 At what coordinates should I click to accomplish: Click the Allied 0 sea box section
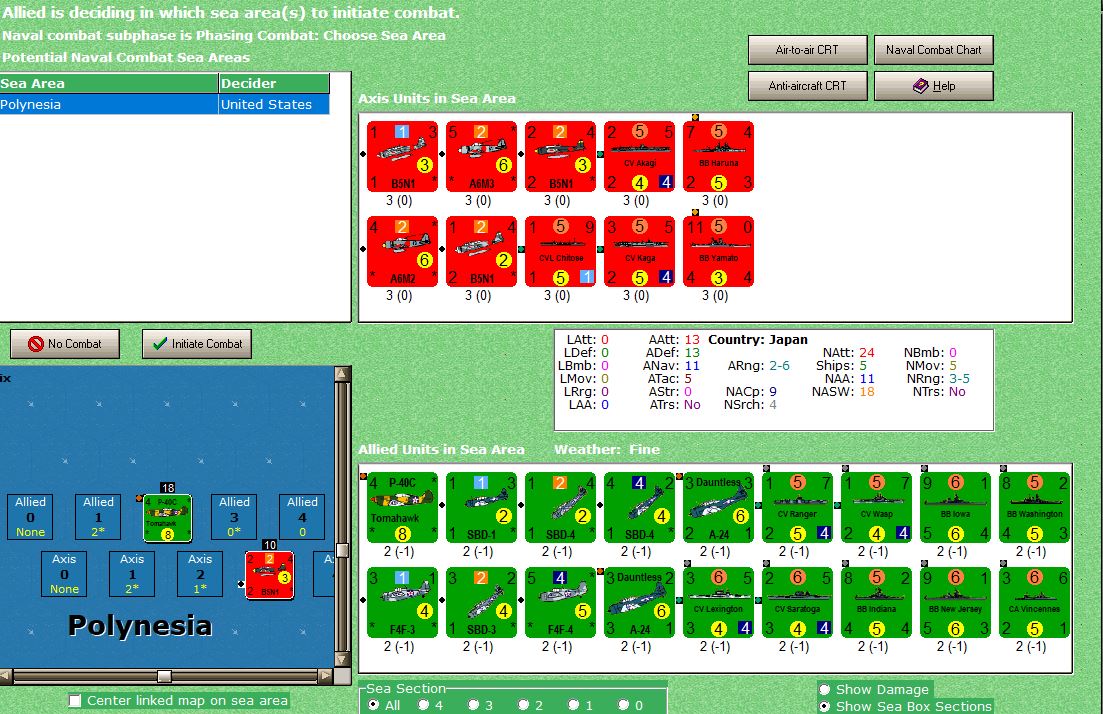coord(30,517)
